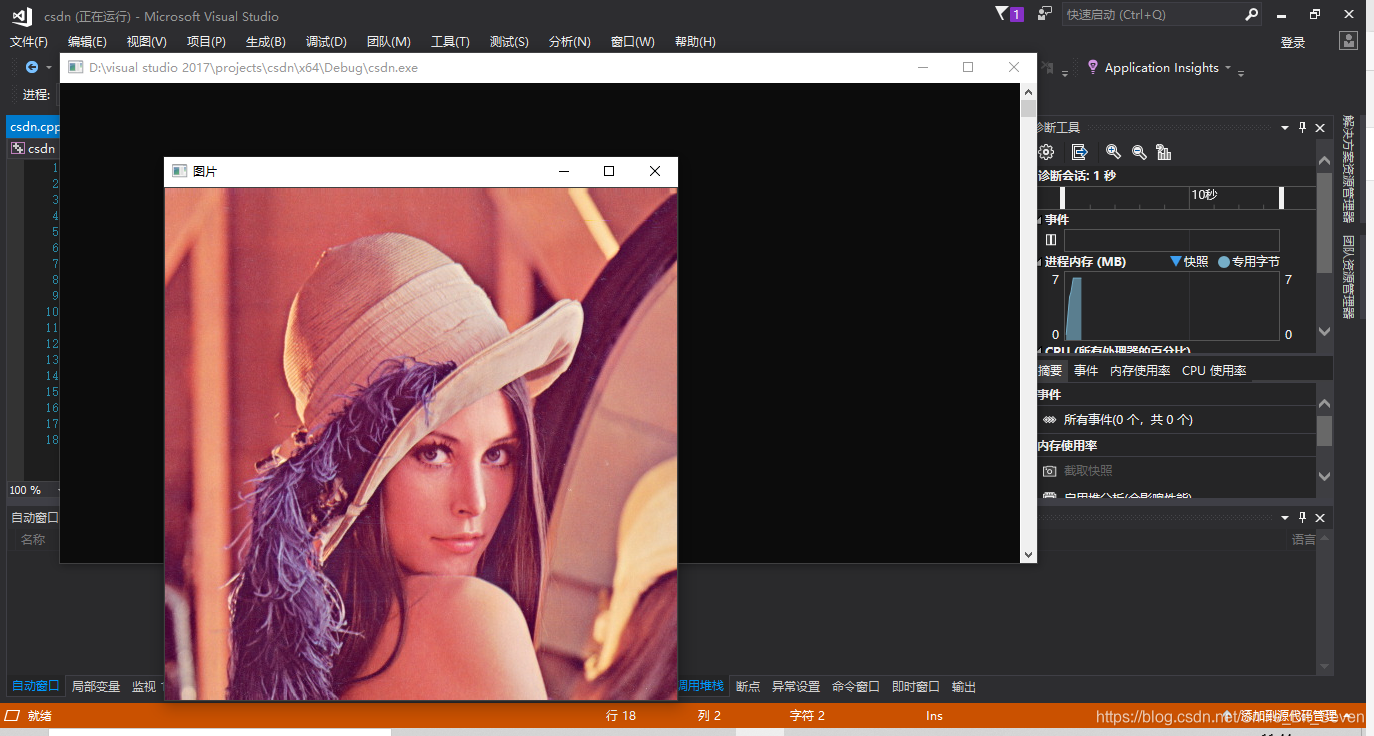
Task: Open the back navigation history dropdown
Action: (49, 68)
